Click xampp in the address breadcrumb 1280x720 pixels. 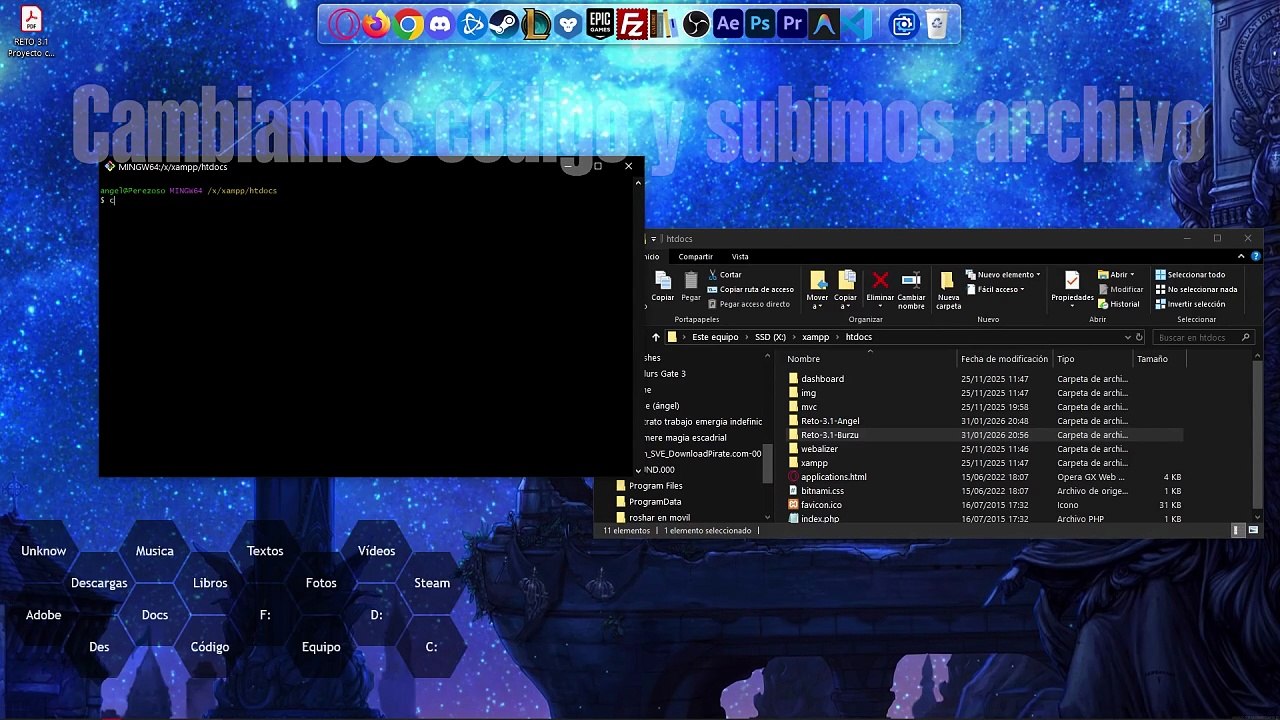tap(815, 338)
